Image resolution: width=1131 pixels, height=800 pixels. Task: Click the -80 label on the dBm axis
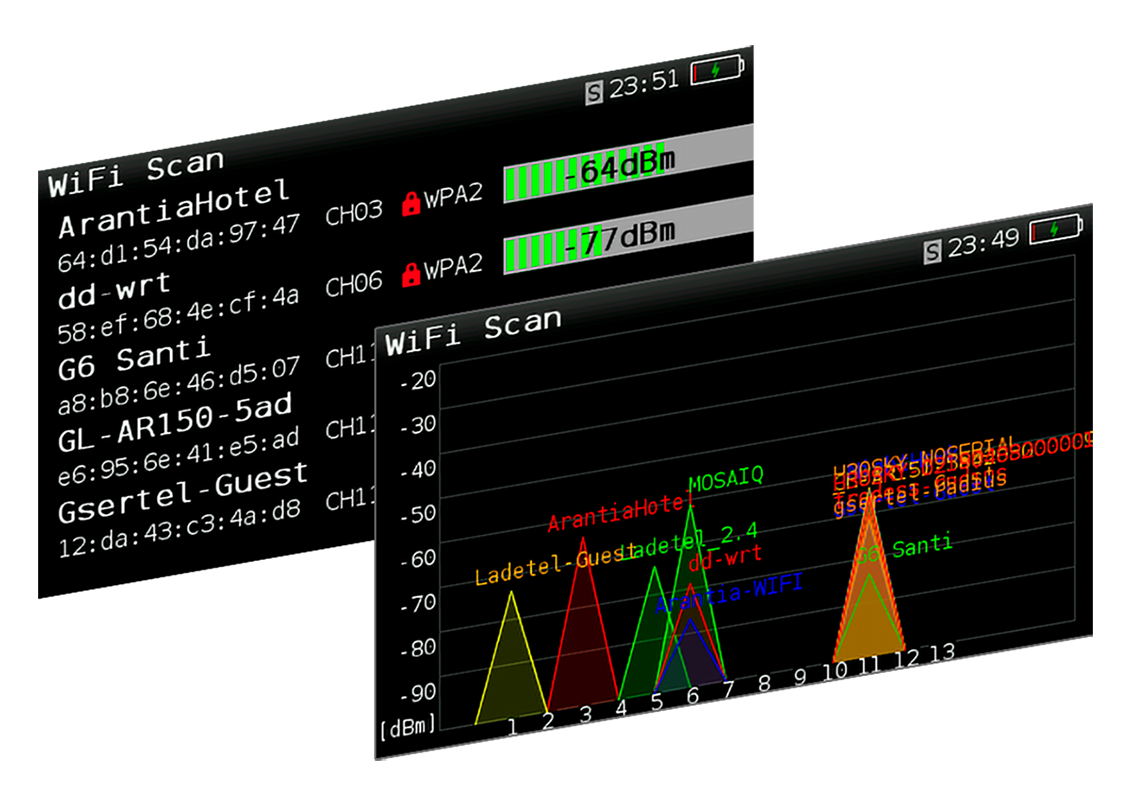click(x=418, y=647)
